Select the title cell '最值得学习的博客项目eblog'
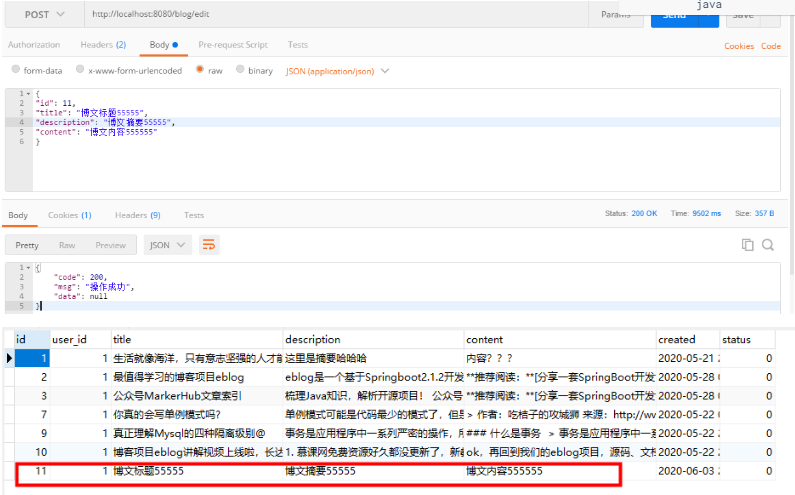795x495 pixels. coord(197,377)
